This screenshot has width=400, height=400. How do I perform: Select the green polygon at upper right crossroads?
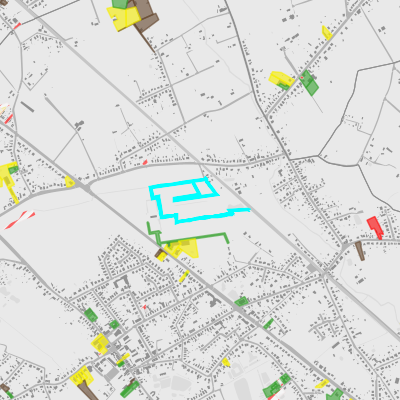click(x=310, y=83)
